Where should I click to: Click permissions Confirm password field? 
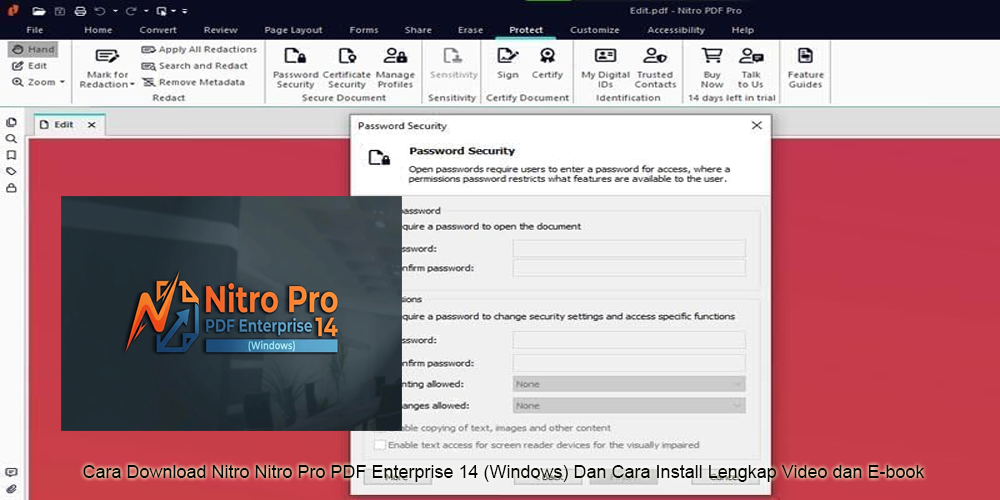[629, 363]
